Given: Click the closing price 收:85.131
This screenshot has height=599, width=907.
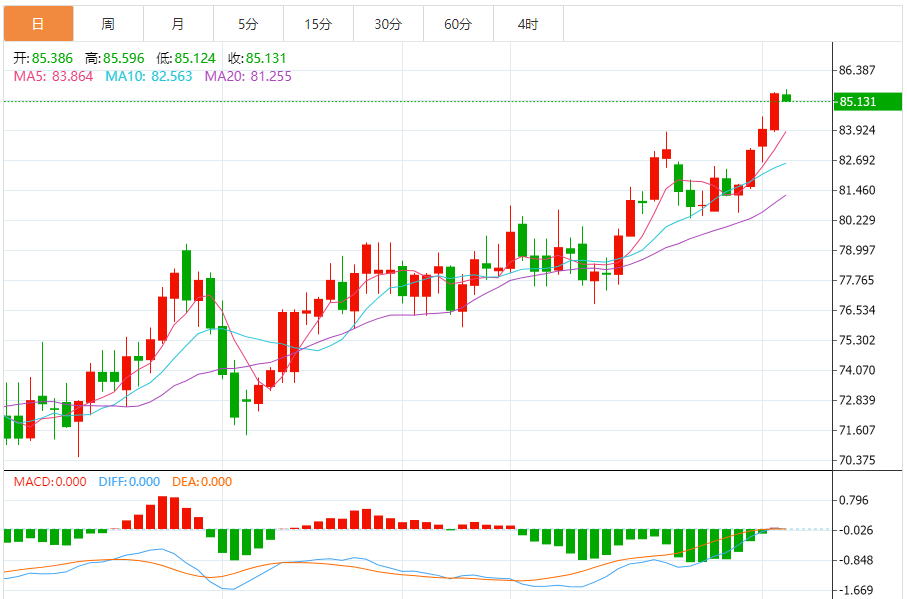Looking at the screenshot, I should 257,58.
